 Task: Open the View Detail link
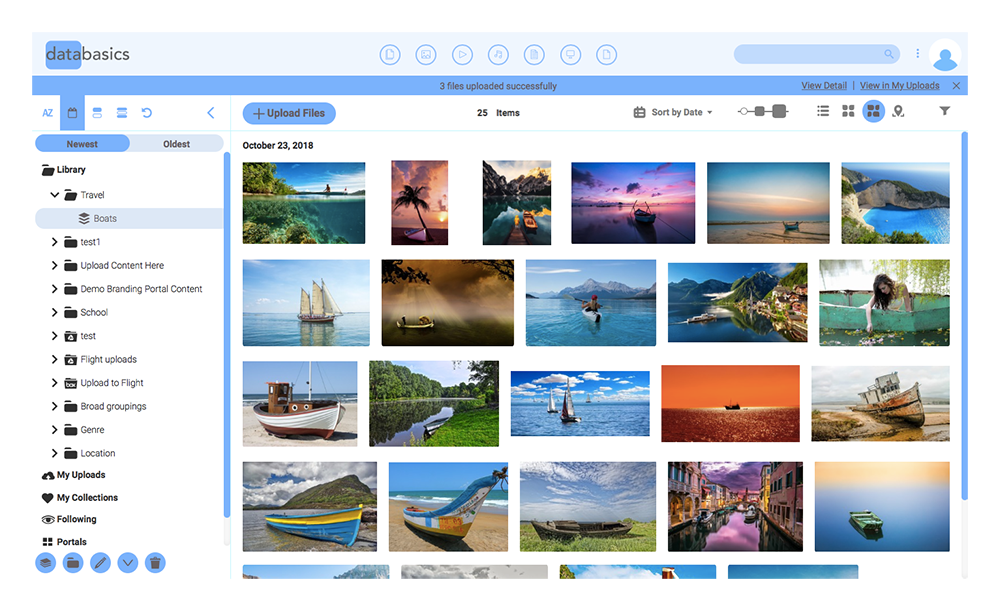pos(824,85)
